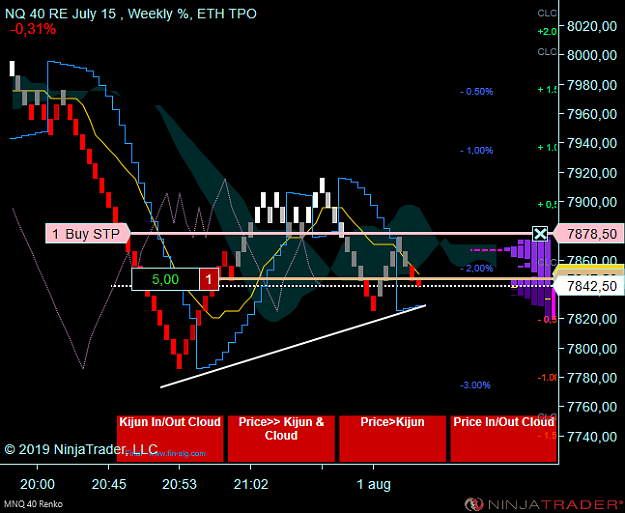
Task: Click the 20:53 time axis label
Action: (x=179, y=485)
